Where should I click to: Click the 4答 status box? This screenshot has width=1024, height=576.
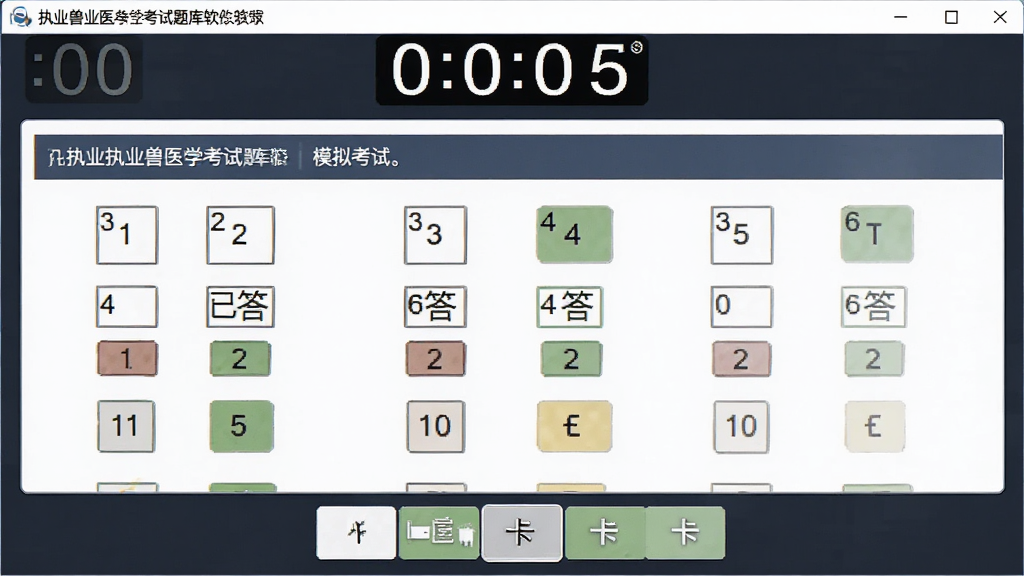(x=569, y=306)
